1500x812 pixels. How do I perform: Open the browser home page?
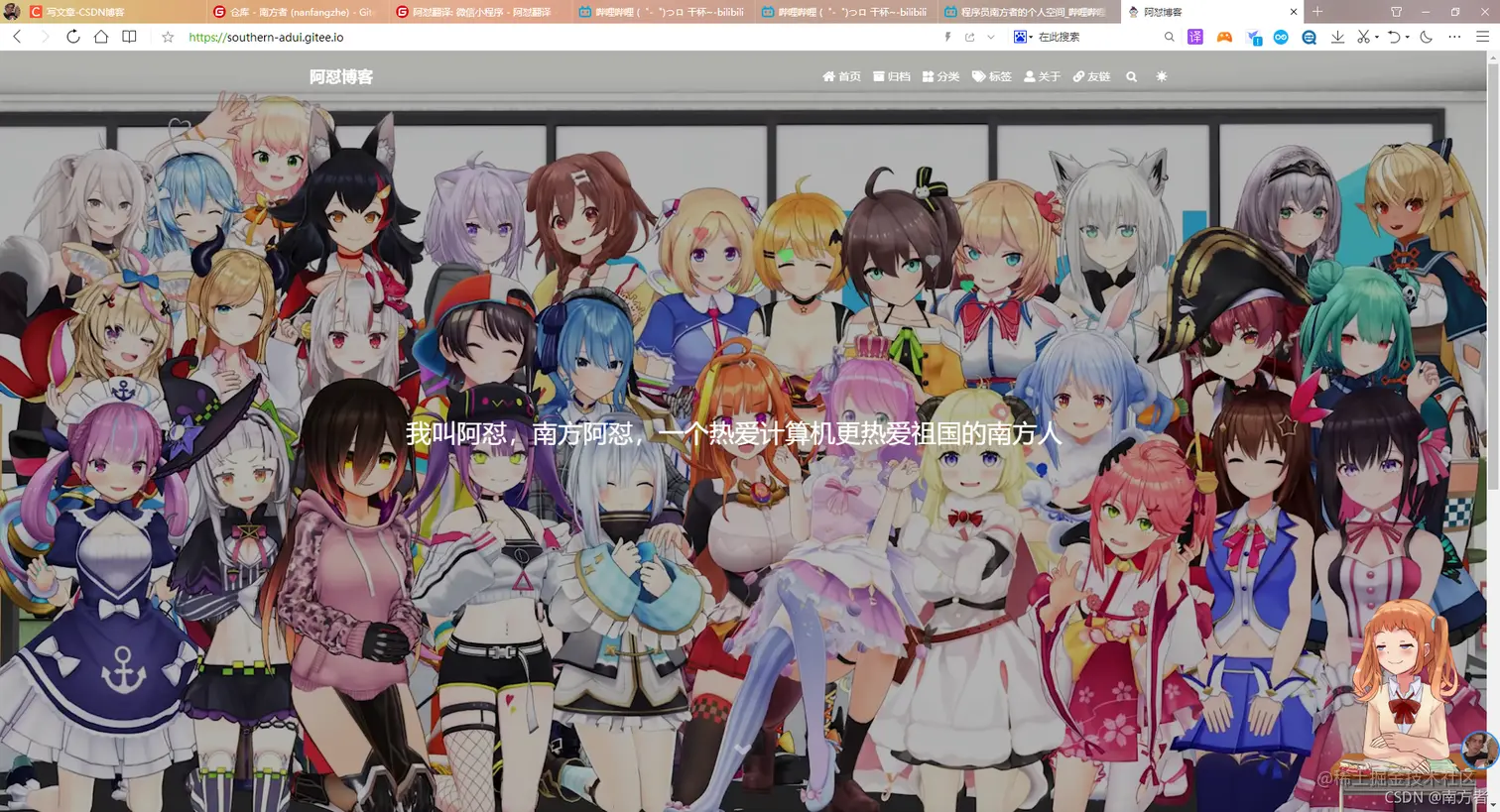[101, 37]
